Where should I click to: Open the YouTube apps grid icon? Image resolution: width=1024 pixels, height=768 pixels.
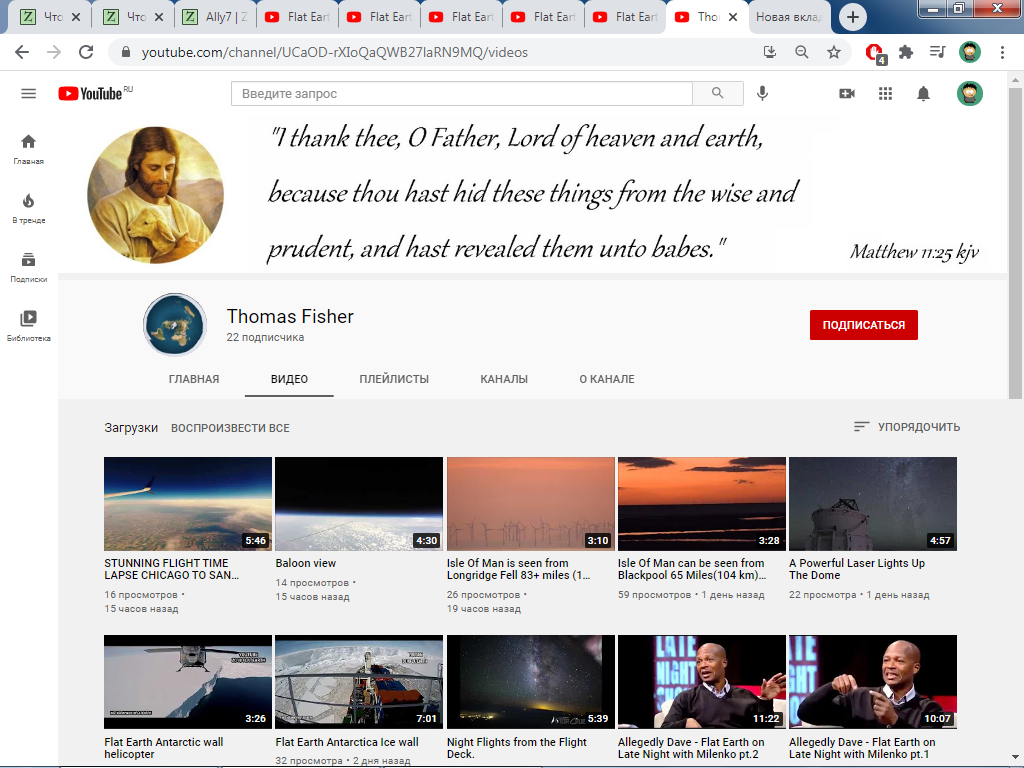885,93
